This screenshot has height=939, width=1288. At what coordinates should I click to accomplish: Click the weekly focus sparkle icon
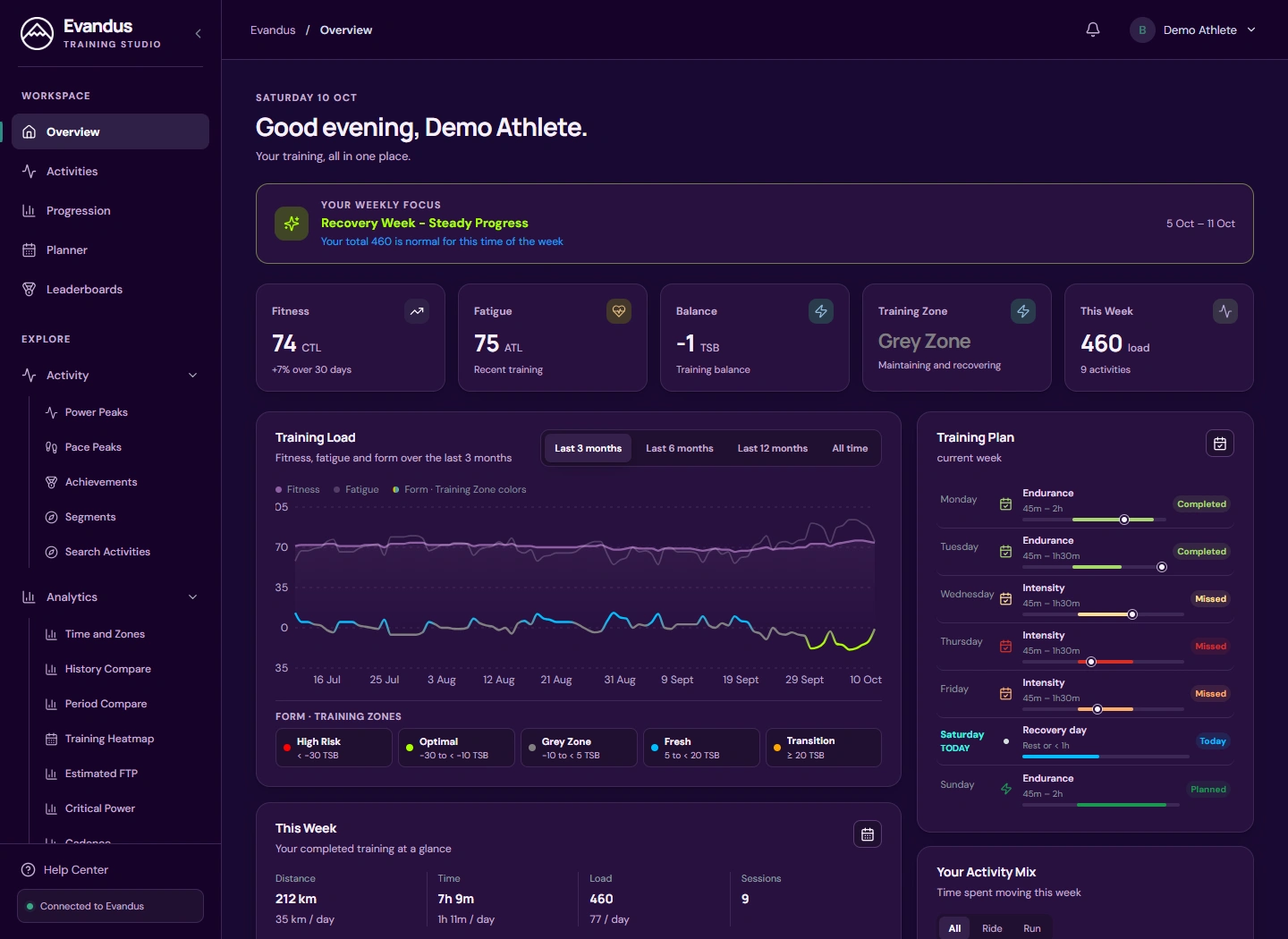[292, 224]
